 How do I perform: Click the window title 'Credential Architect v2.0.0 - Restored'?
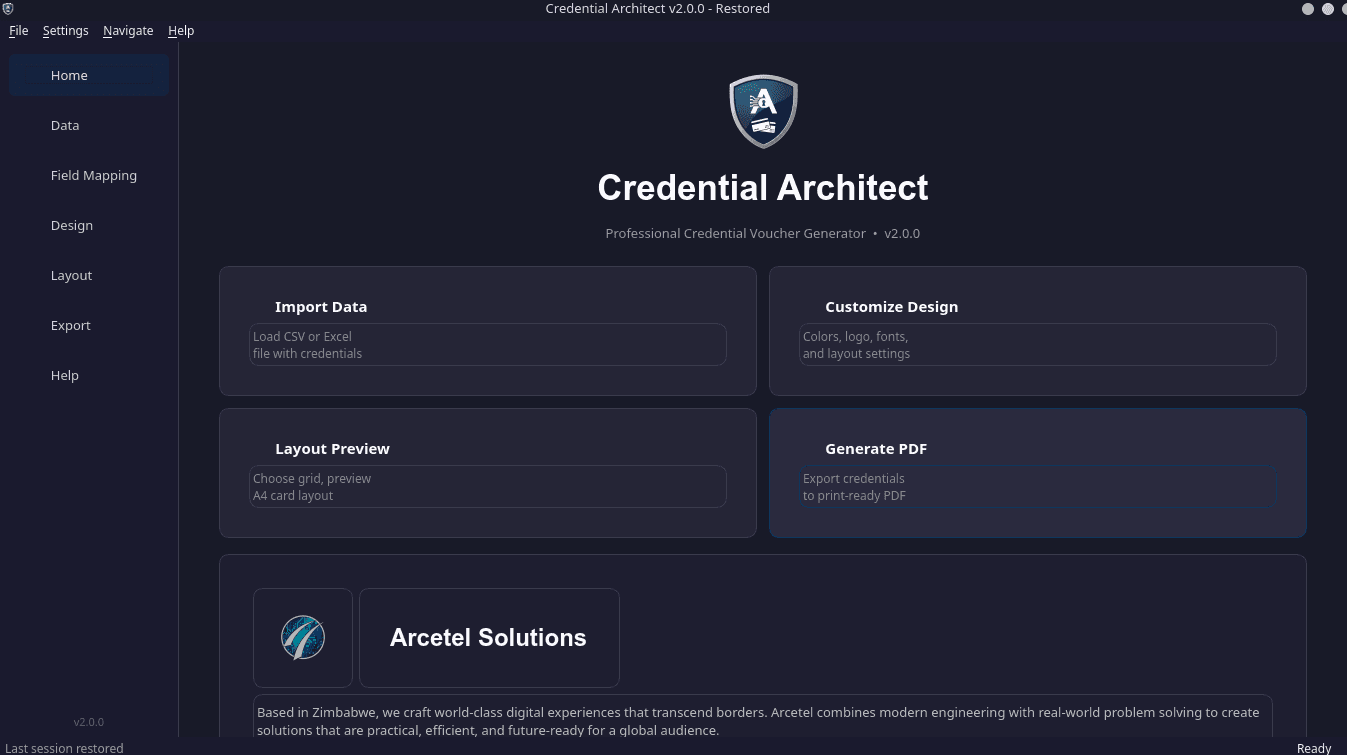pyautogui.click(x=658, y=8)
